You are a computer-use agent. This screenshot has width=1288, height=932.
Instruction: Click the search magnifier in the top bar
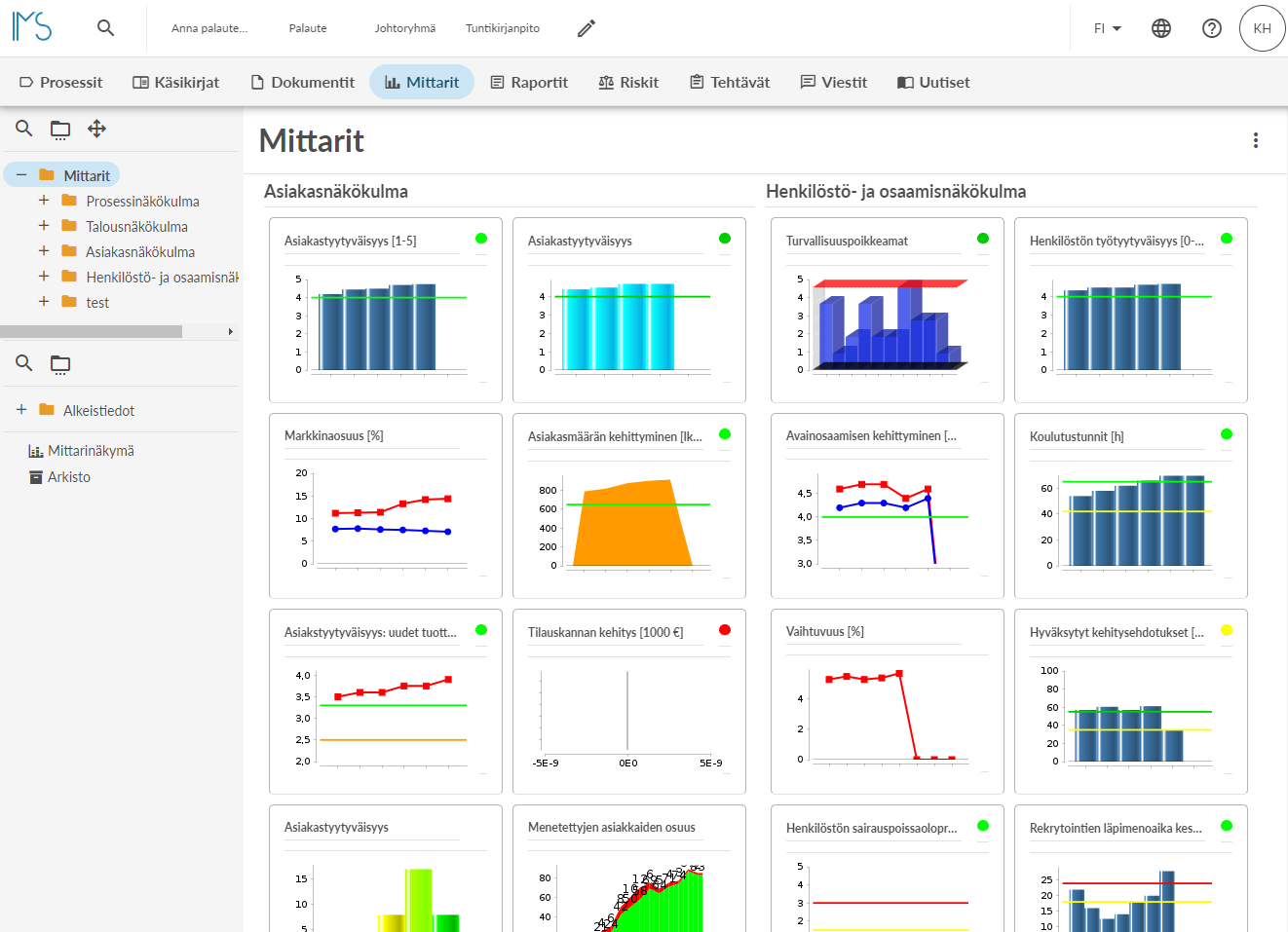pos(106,28)
